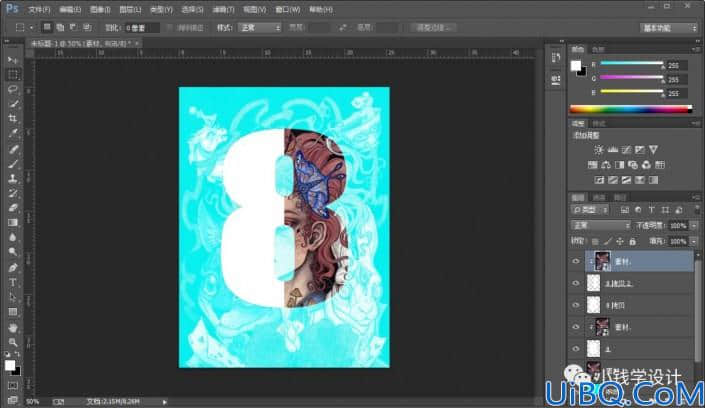705x408 pixels.
Task: Open the 文件(F) menu
Action: click(40, 9)
